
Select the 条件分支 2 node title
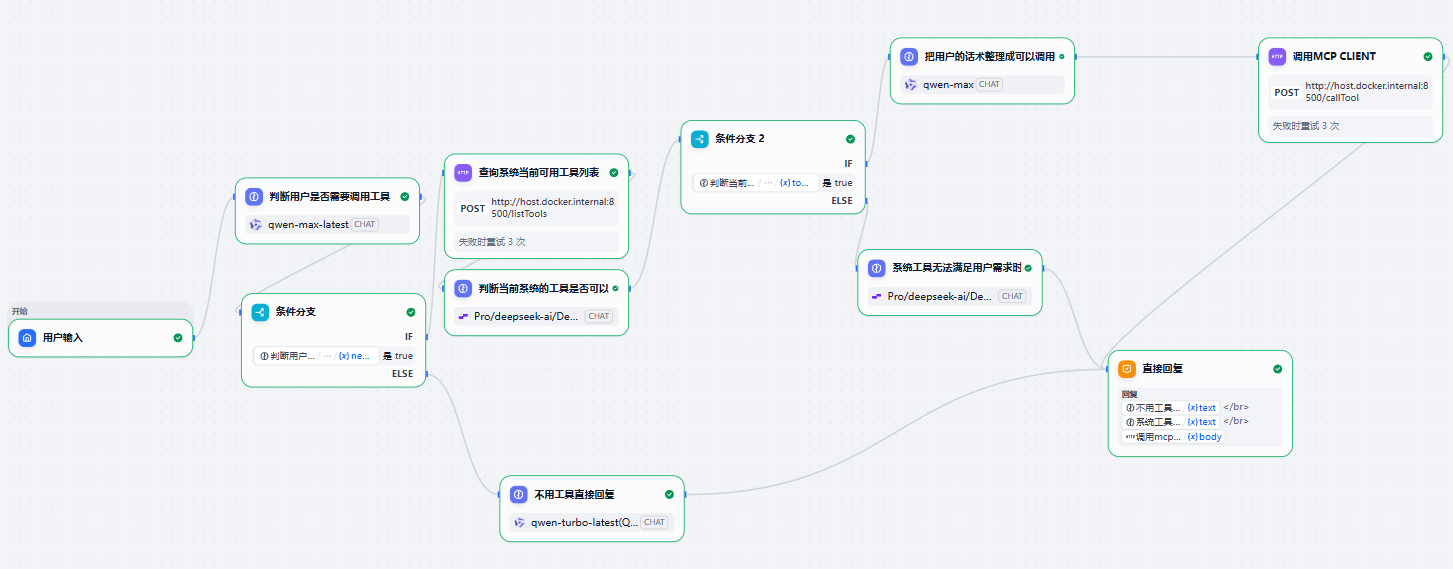[740, 139]
